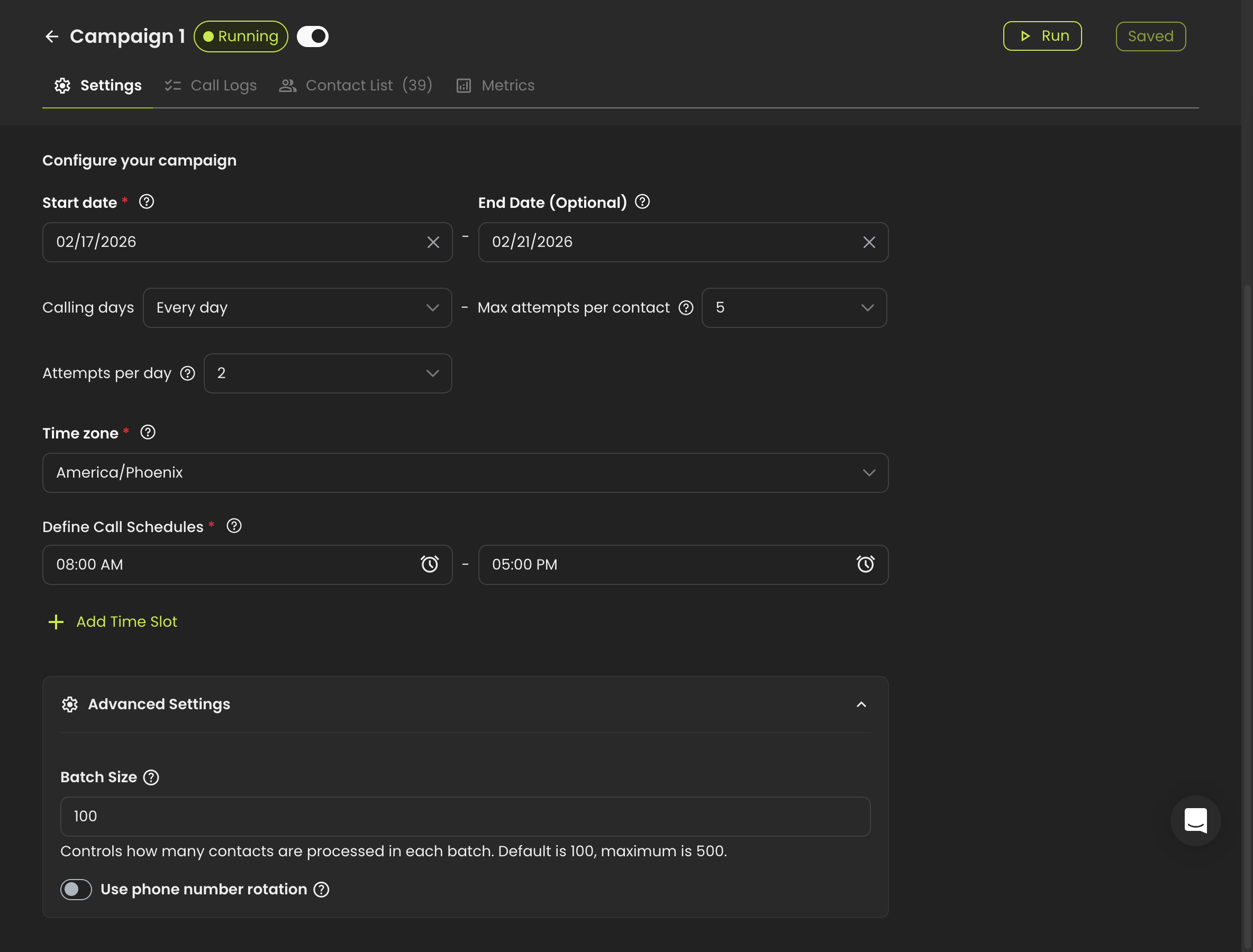Open the chat support bubble icon

point(1195,820)
